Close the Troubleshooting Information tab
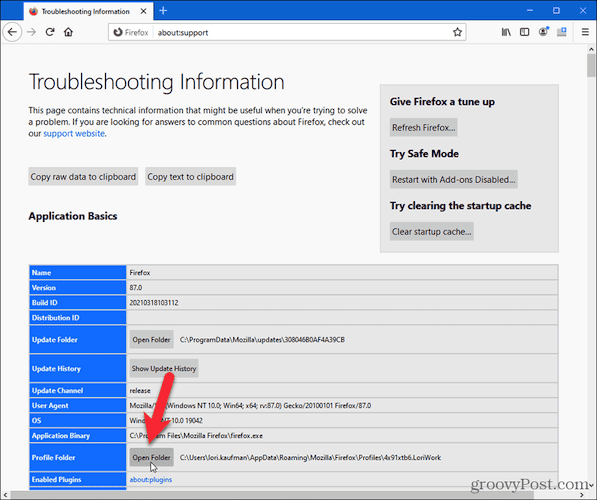Viewport: 597px width, 500px height. click(144, 11)
